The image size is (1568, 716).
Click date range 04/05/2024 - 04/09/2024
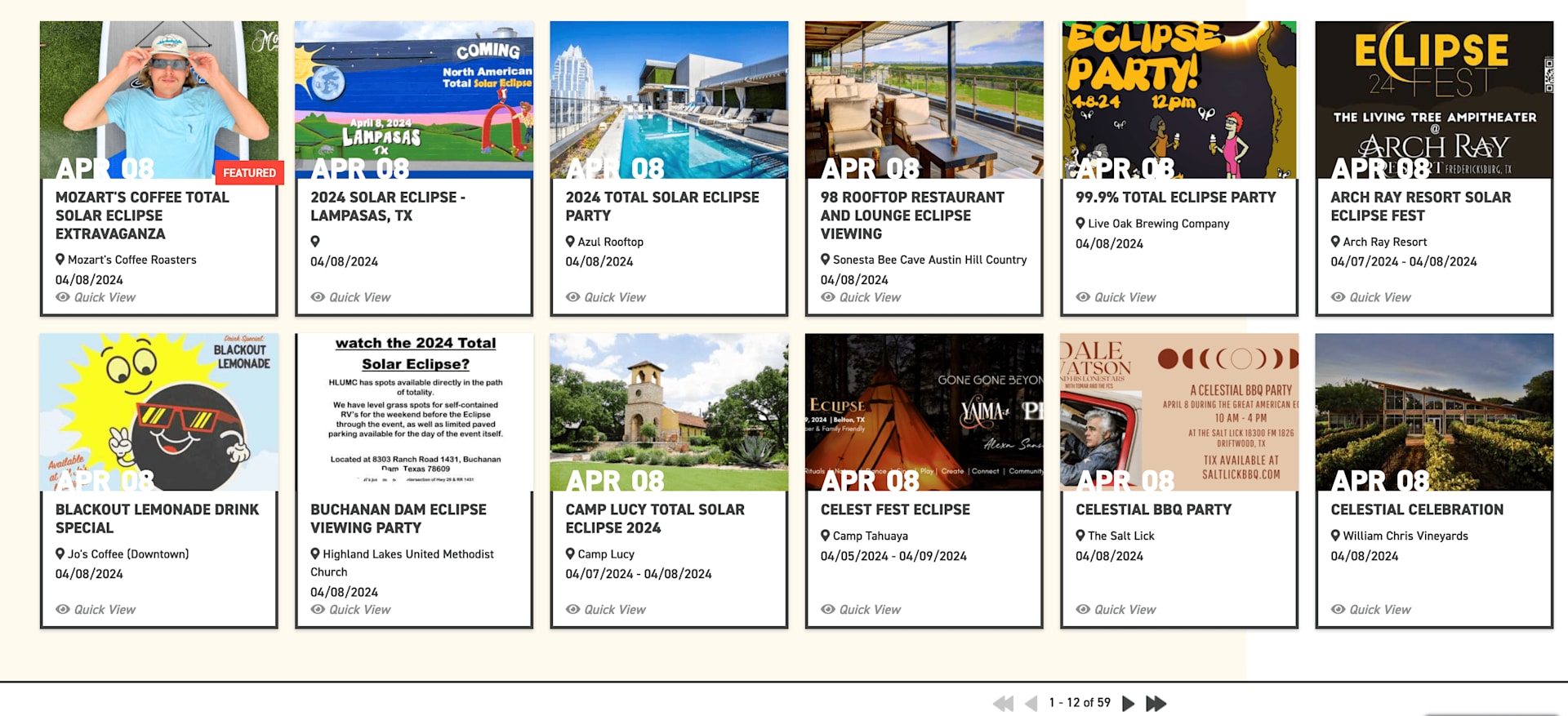pos(893,556)
